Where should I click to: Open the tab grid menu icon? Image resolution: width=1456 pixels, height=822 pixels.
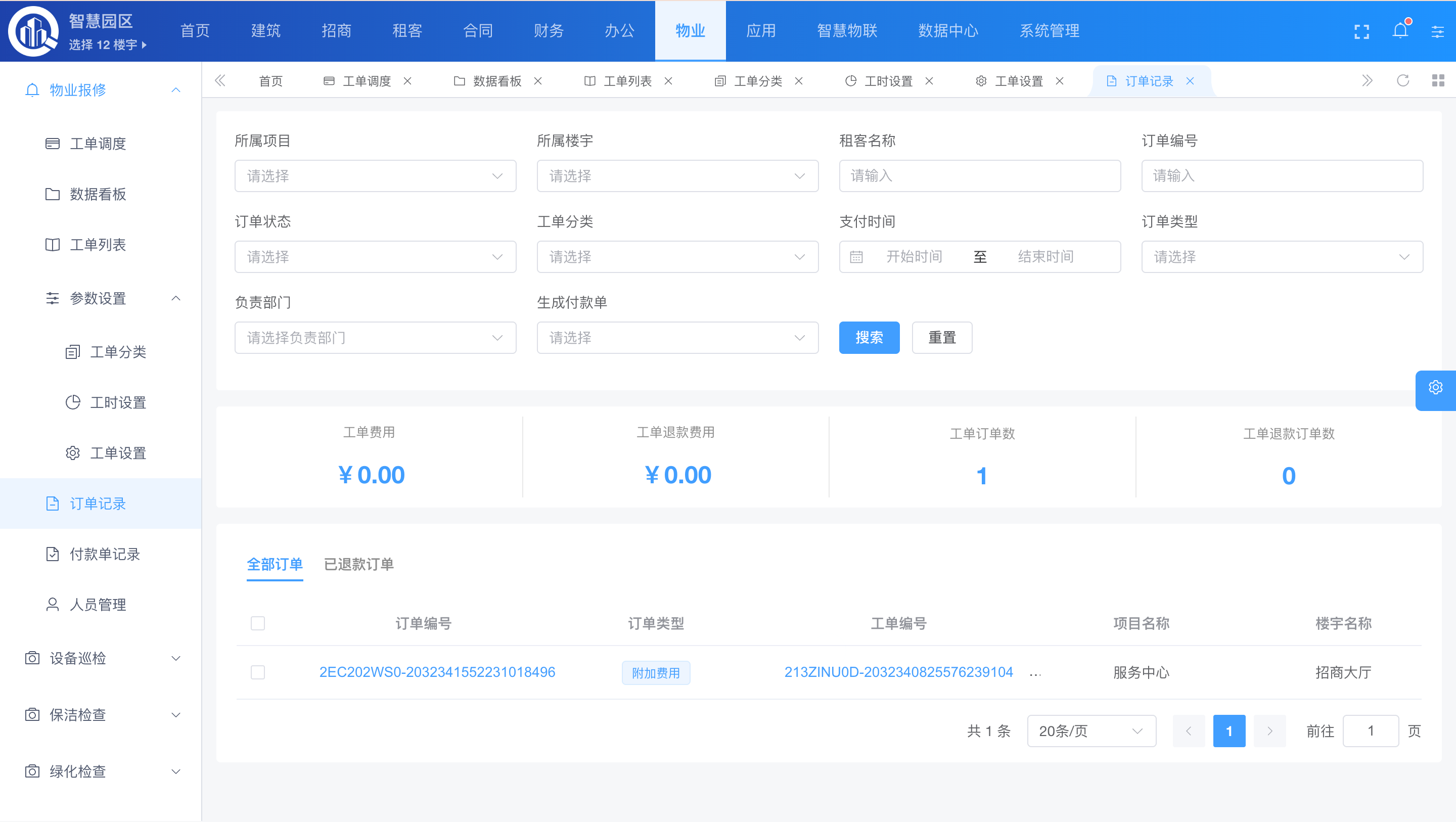(x=1438, y=81)
